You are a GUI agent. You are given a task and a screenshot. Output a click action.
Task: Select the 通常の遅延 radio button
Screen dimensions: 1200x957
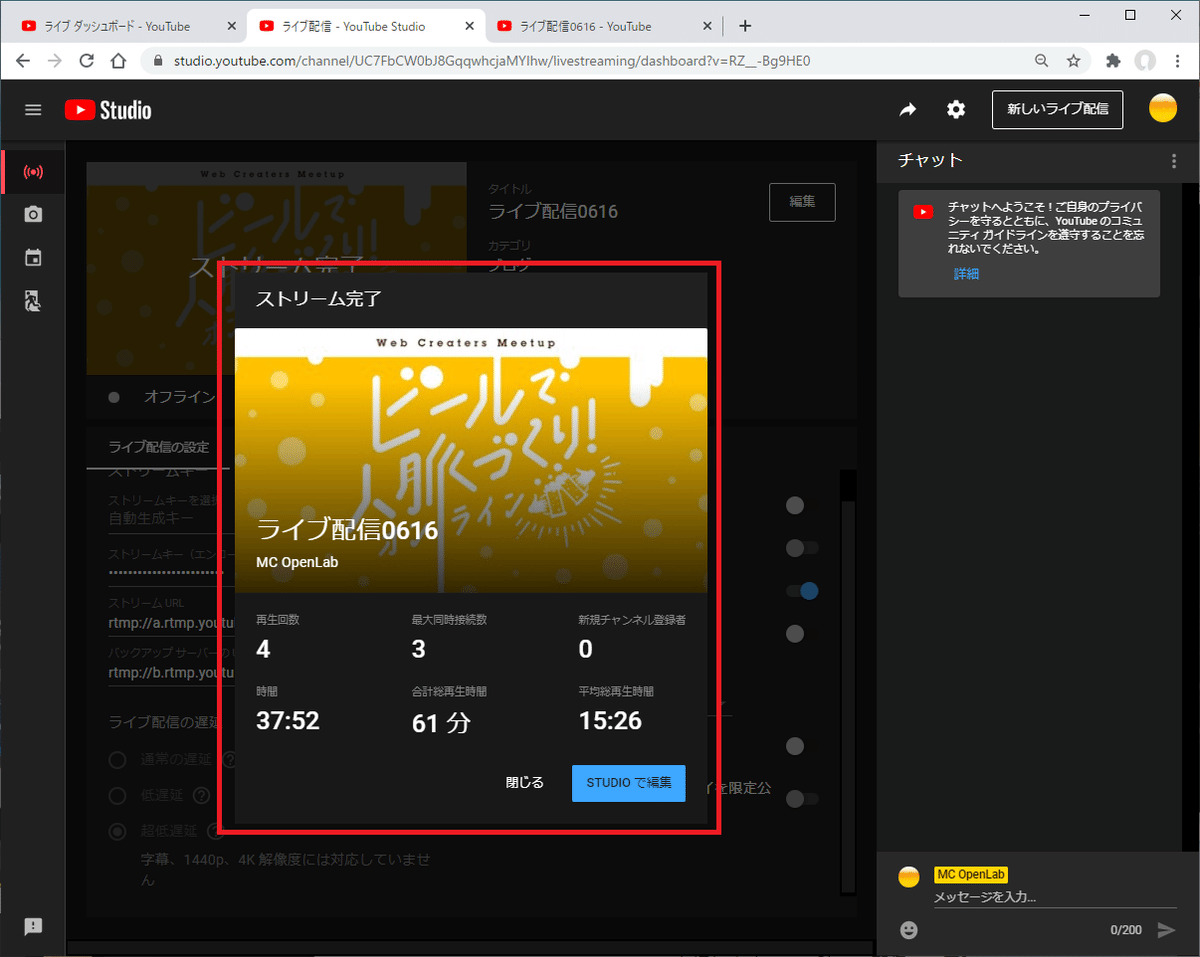tap(117, 760)
